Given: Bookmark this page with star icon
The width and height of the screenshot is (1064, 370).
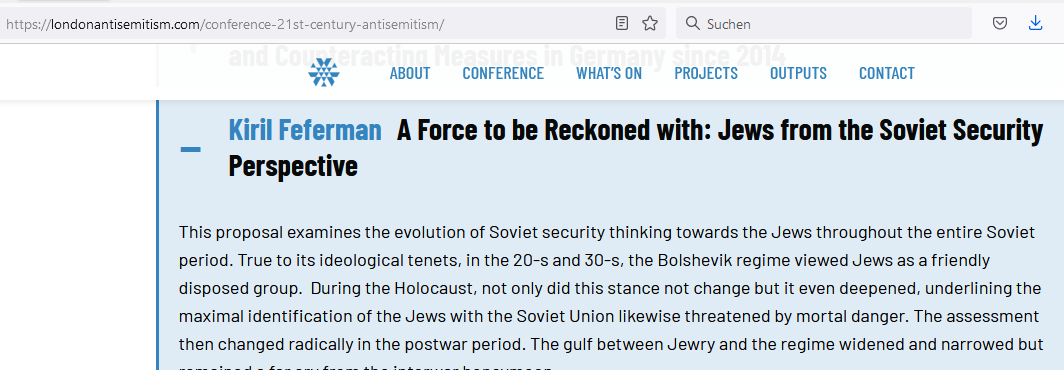Looking at the screenshot, I should point(650,24).
